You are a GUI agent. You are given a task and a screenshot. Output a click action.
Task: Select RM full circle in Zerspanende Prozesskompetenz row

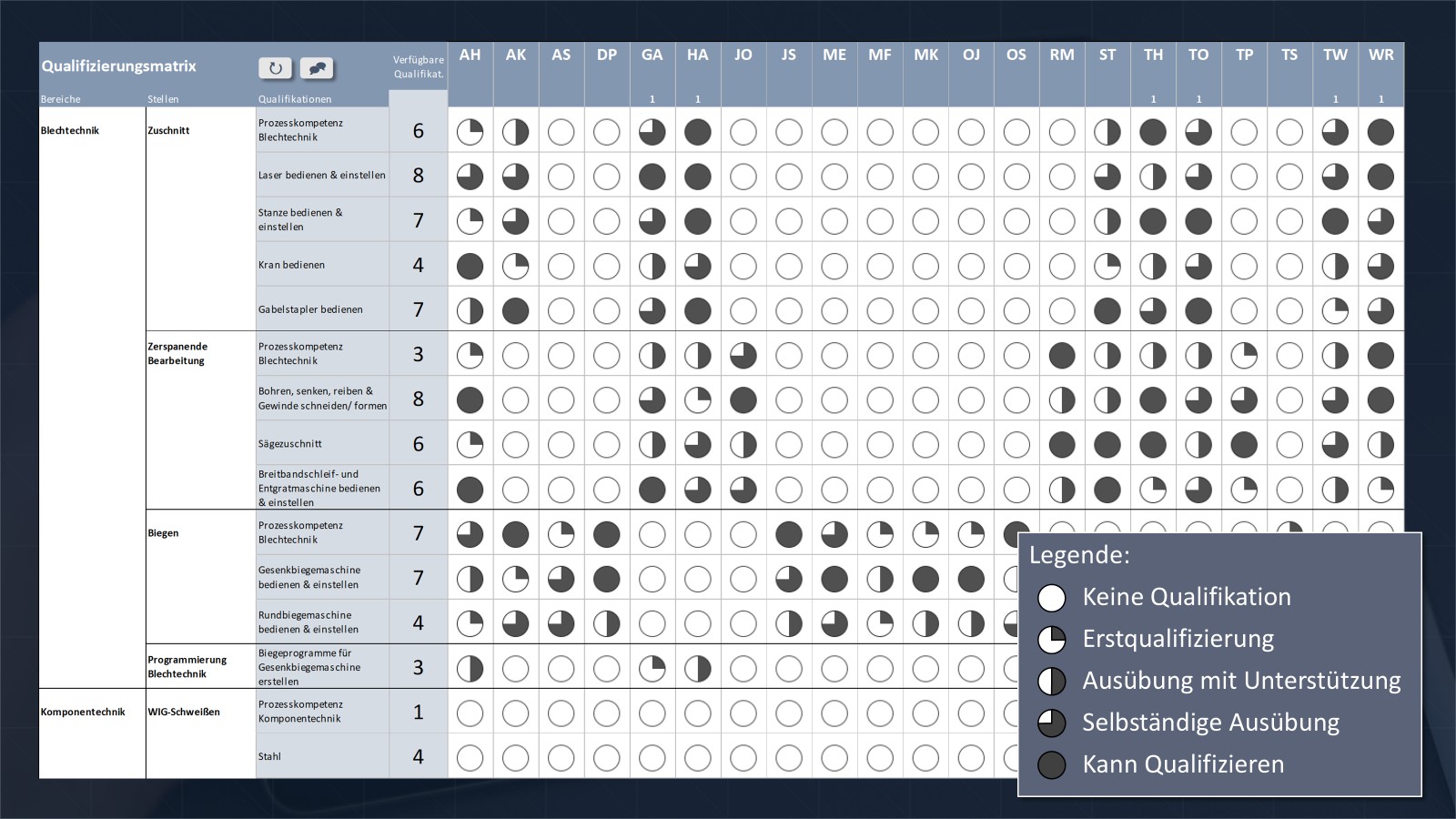tap(1062, 355)
